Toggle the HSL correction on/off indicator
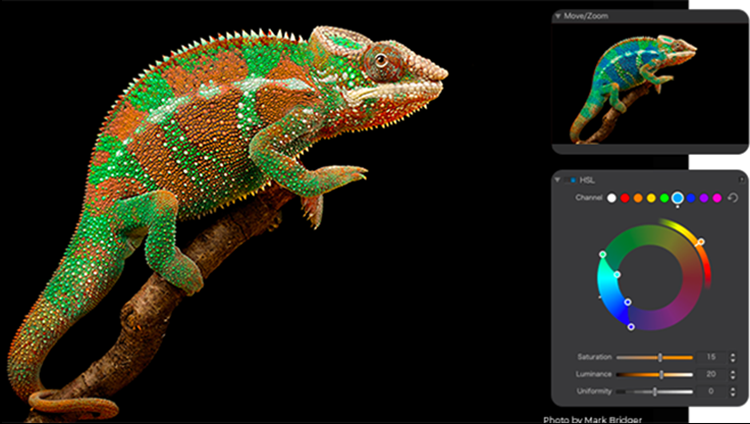 (x=571, y=180)
